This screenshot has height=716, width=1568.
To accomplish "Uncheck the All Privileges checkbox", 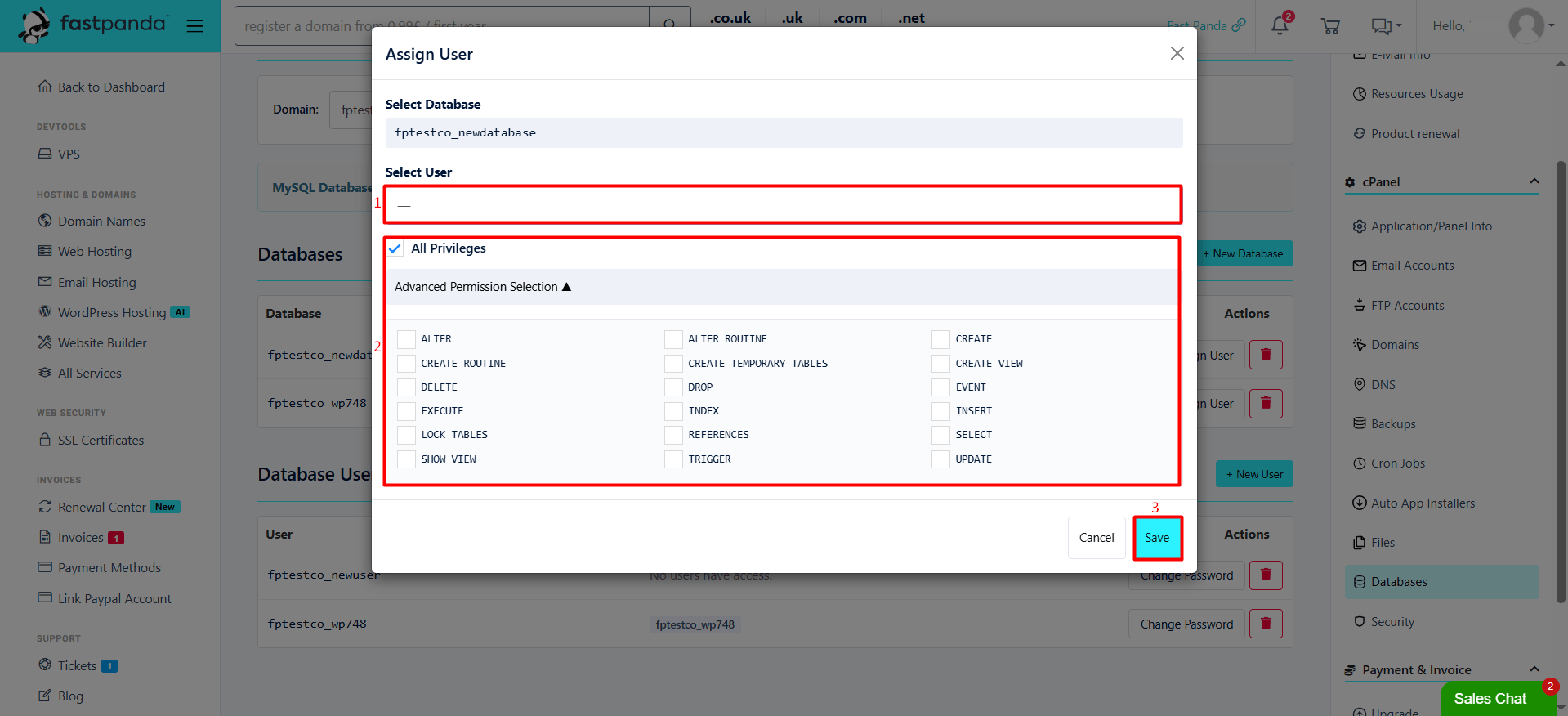I will pos(395,248).
